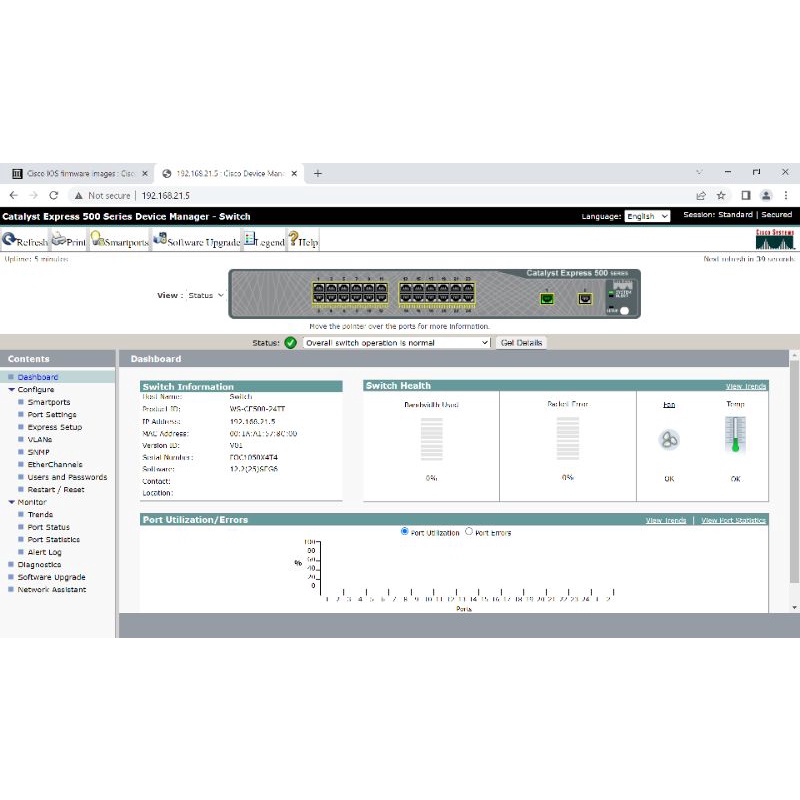Open View Trends link in Port Utilization
Screen dimensions: 800x800
click(x=666, y=520)
